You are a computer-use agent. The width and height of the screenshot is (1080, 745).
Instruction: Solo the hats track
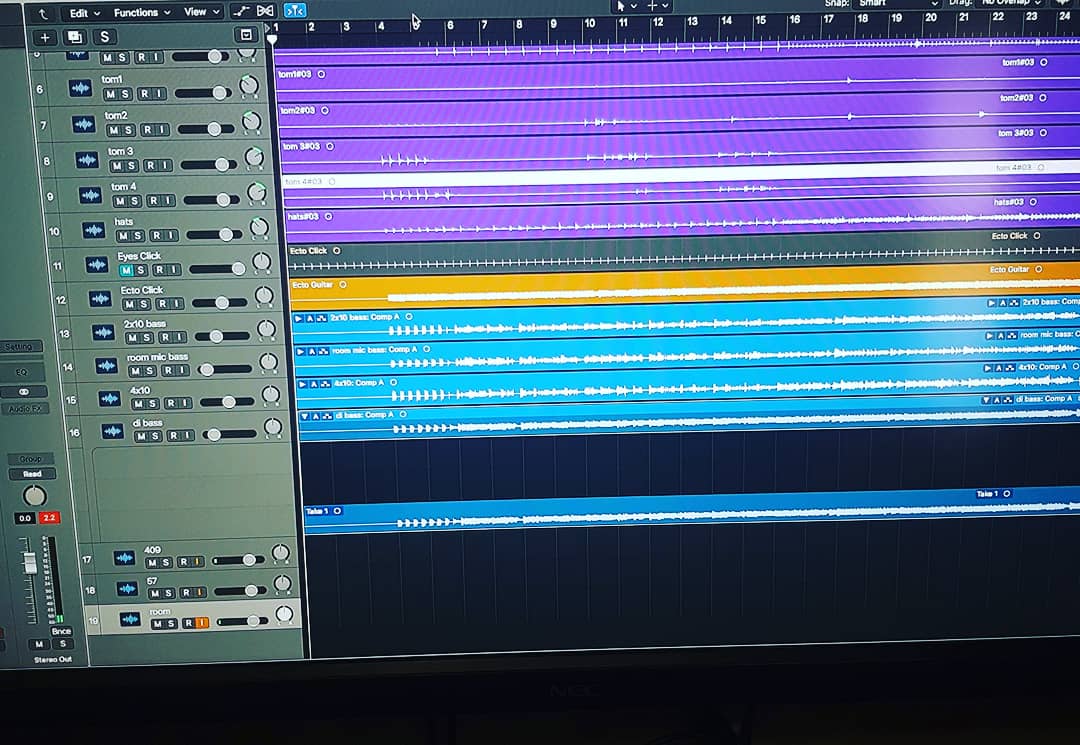(x=138, y=235)
